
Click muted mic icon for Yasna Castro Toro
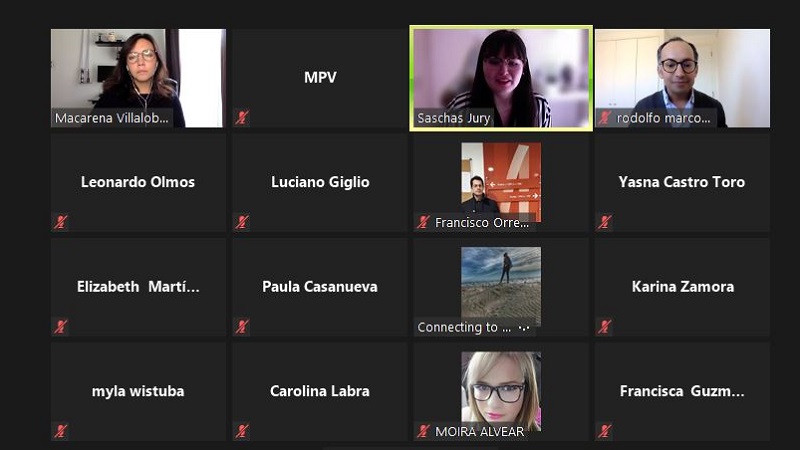point(605,222)
